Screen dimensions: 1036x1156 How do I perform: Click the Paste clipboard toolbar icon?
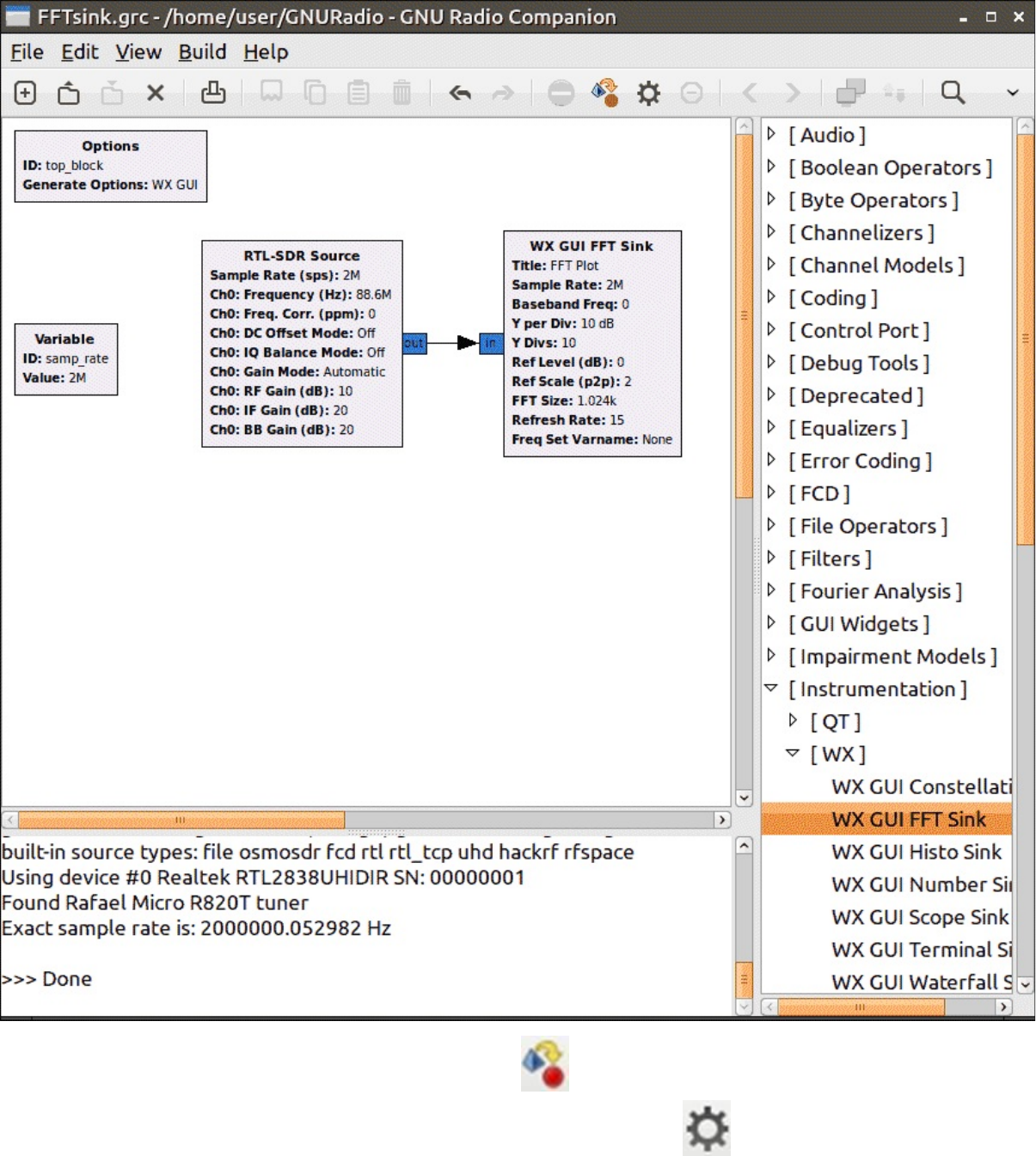[359, 92]
